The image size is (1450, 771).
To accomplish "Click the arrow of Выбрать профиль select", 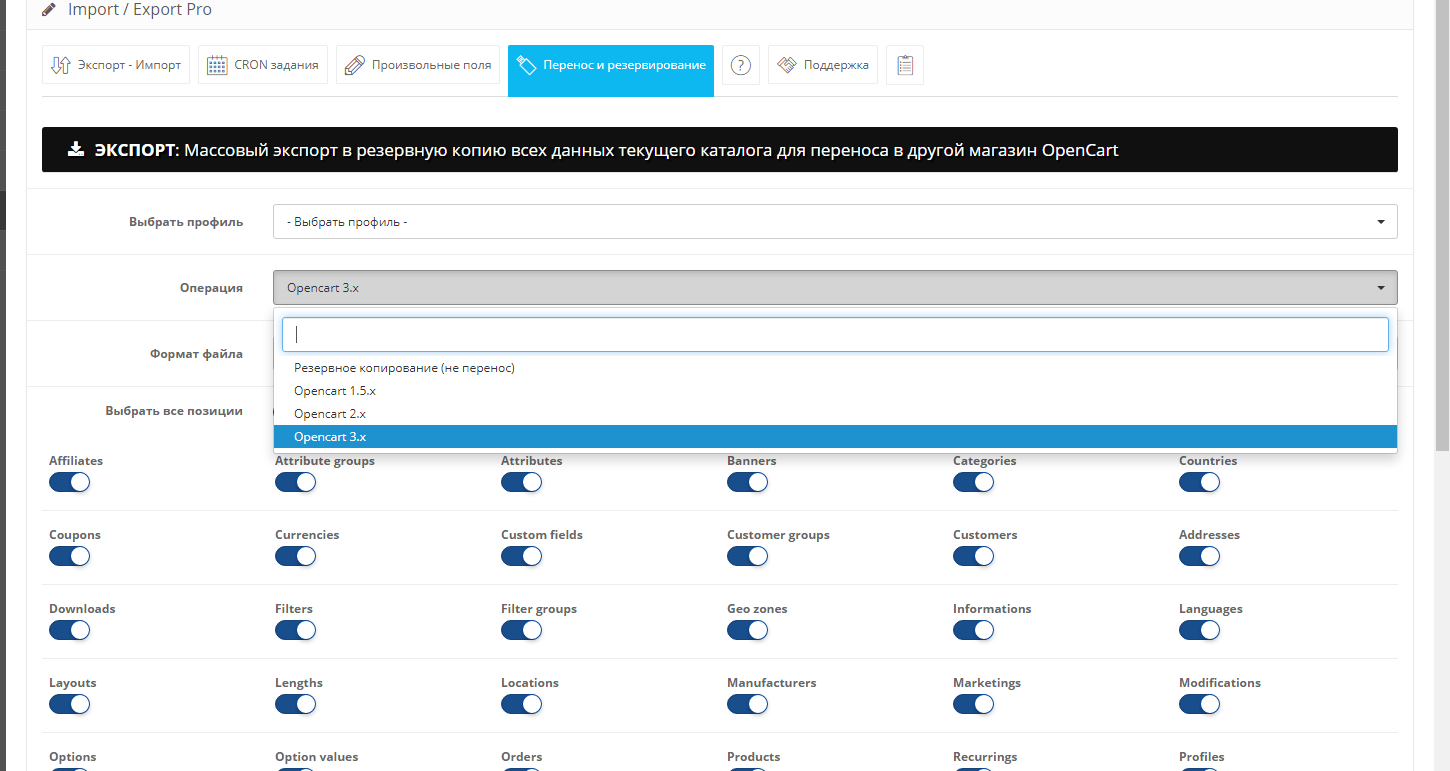I will [1381, 222].
